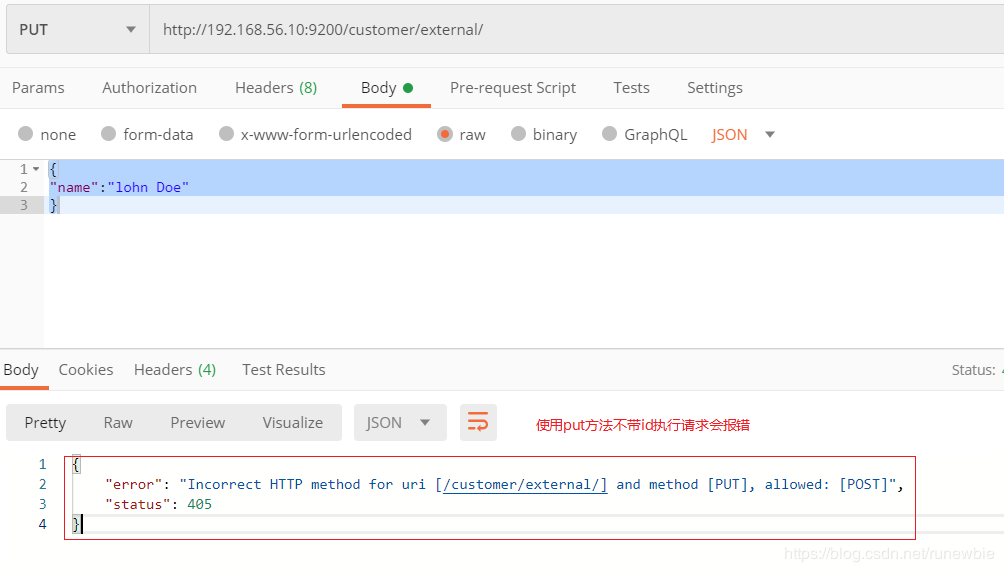The image size is (1004, 572).
Task: Switch to the Params tab
Action: [x=38, y=88]
